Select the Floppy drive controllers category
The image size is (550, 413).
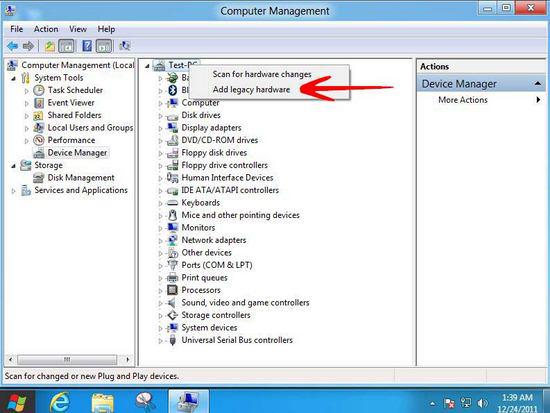224,165
